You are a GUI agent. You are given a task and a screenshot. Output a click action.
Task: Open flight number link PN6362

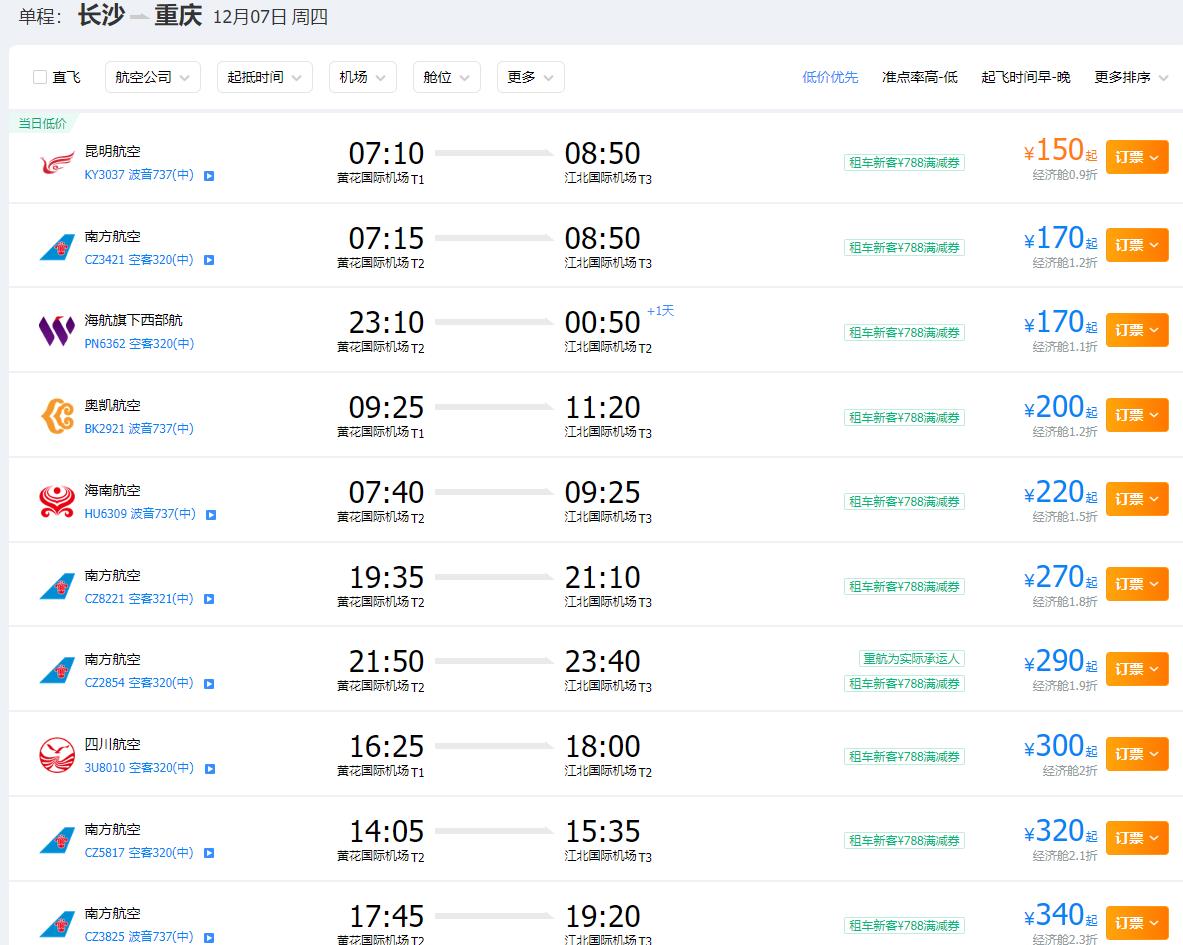(x=105, y=344)
